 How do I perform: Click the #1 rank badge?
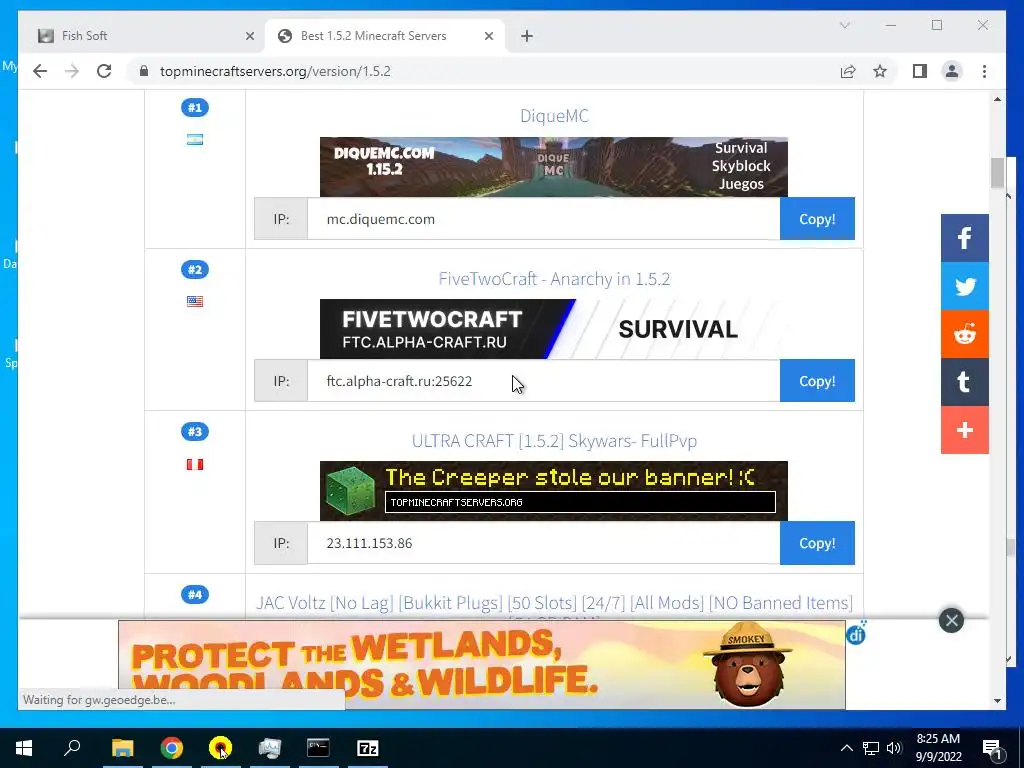(195, 108)
